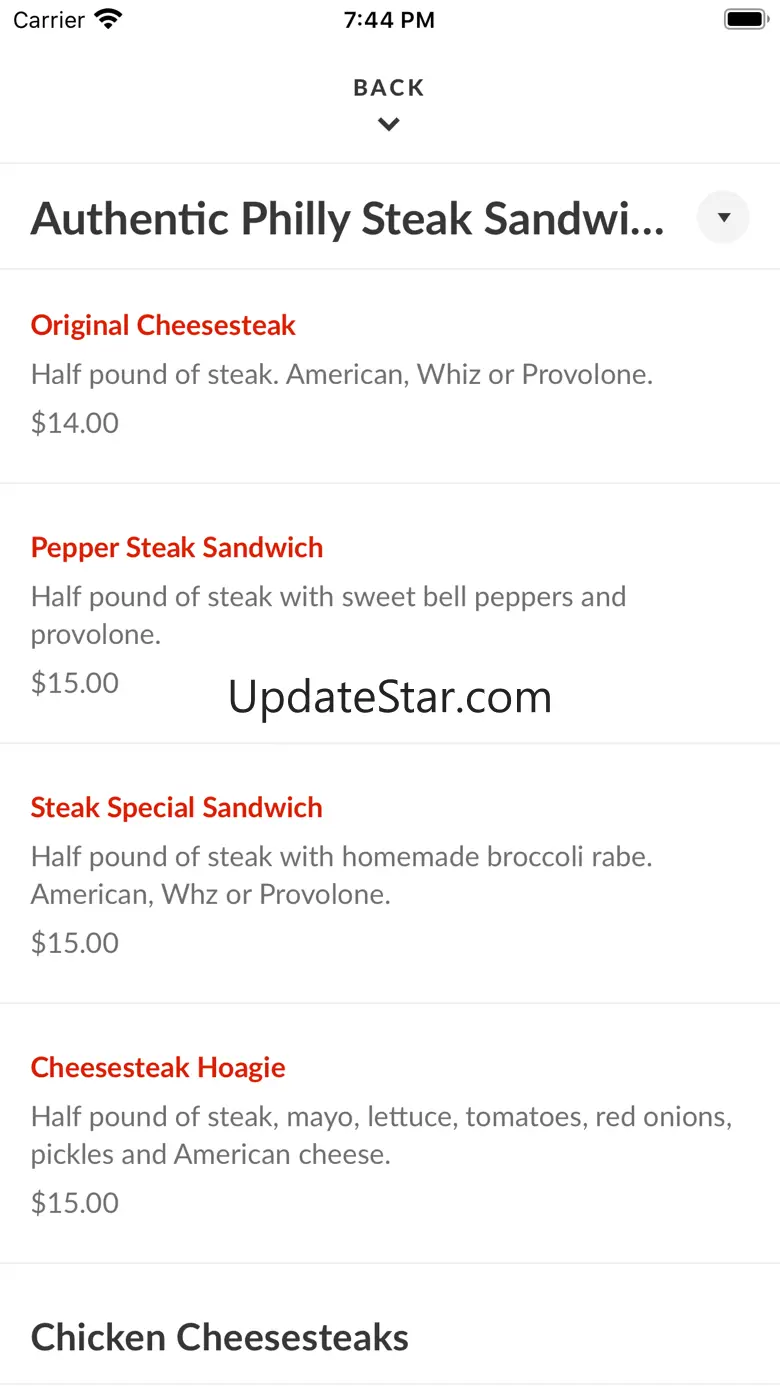Tap the battery icon in status bar
Image resolution: width=780 pixels, height=1387 pixels.
[745, 19]
